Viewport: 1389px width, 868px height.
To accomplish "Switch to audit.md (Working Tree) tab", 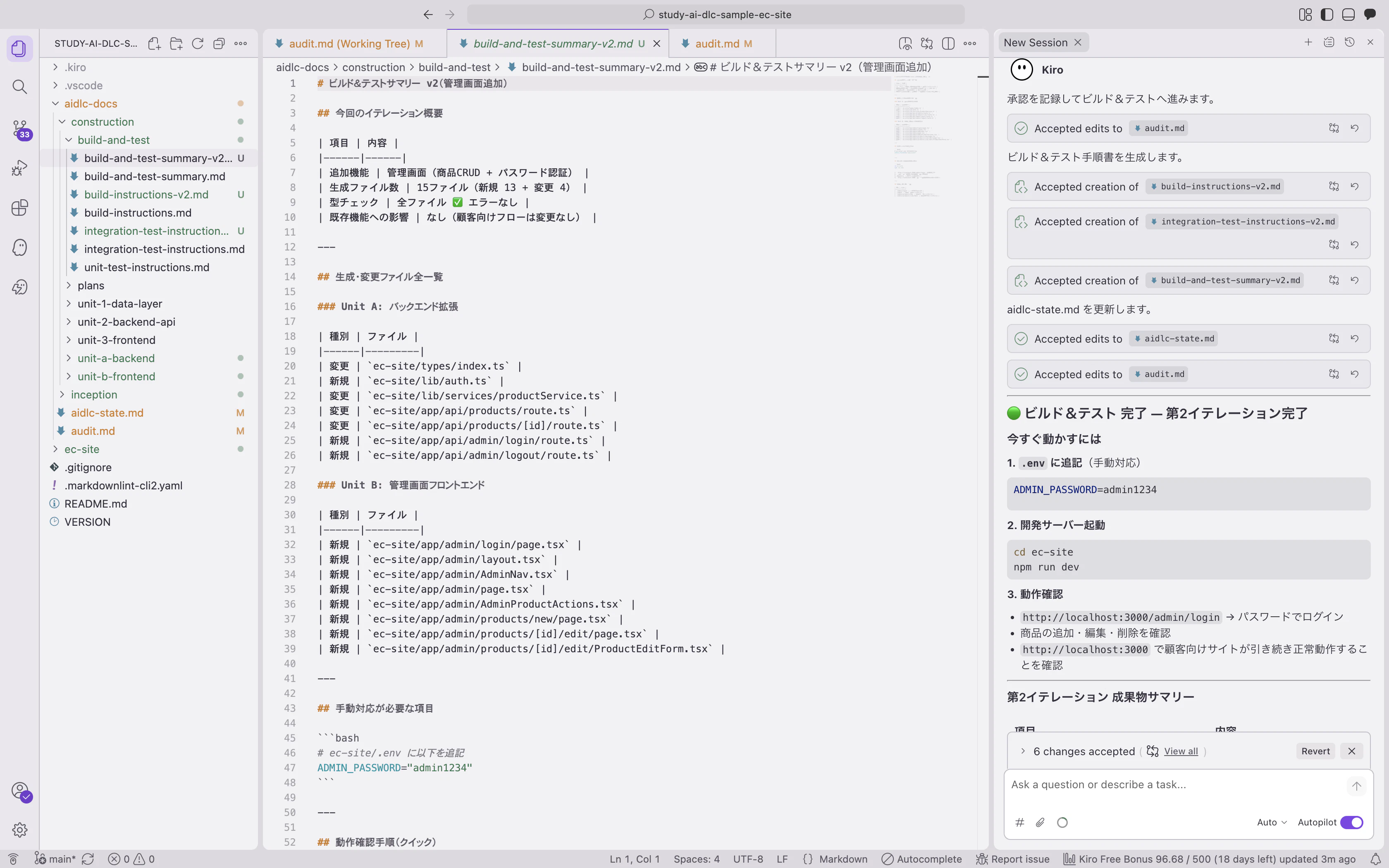I will (x=355, y=44).
